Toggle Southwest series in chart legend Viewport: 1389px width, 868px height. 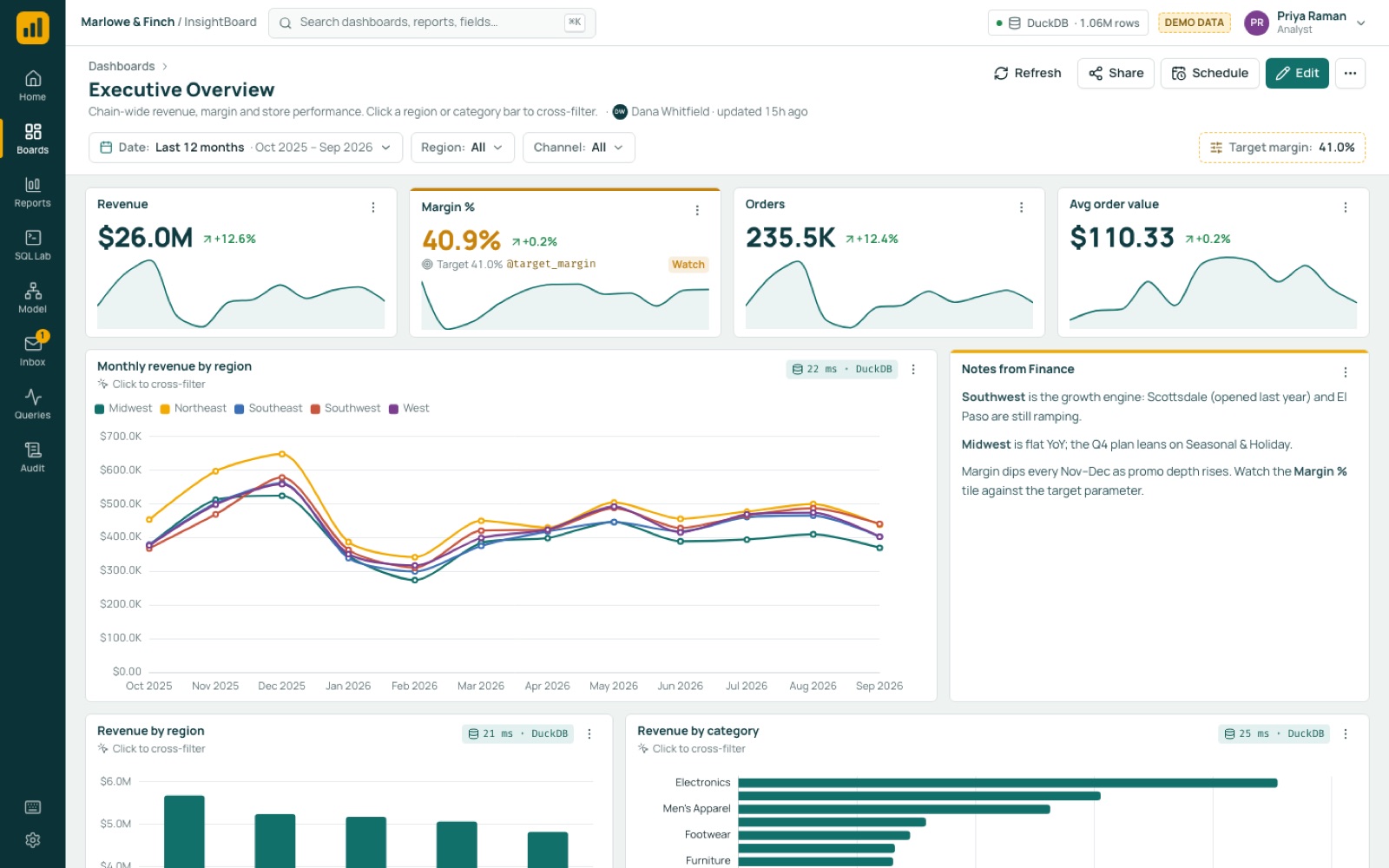(x=346, y=408)
